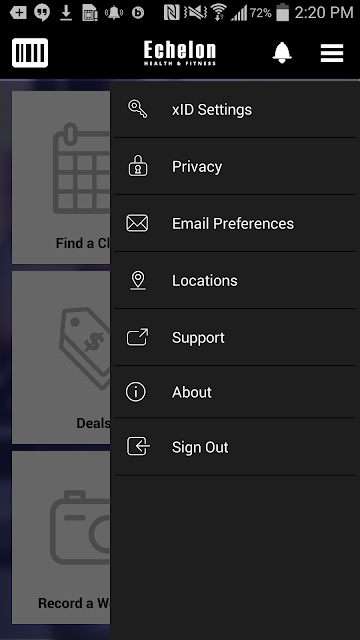Tap the envelope Email Preferences icon
The height and width of the screenshot is (640, 360).
[137, 223]
